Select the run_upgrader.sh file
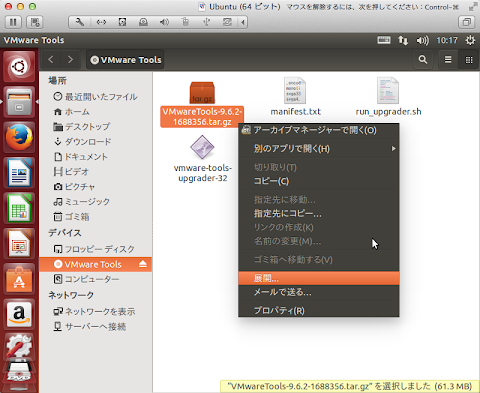Image resolution: width=480 pixels, height=393 pixels. [x=388, y=97]
